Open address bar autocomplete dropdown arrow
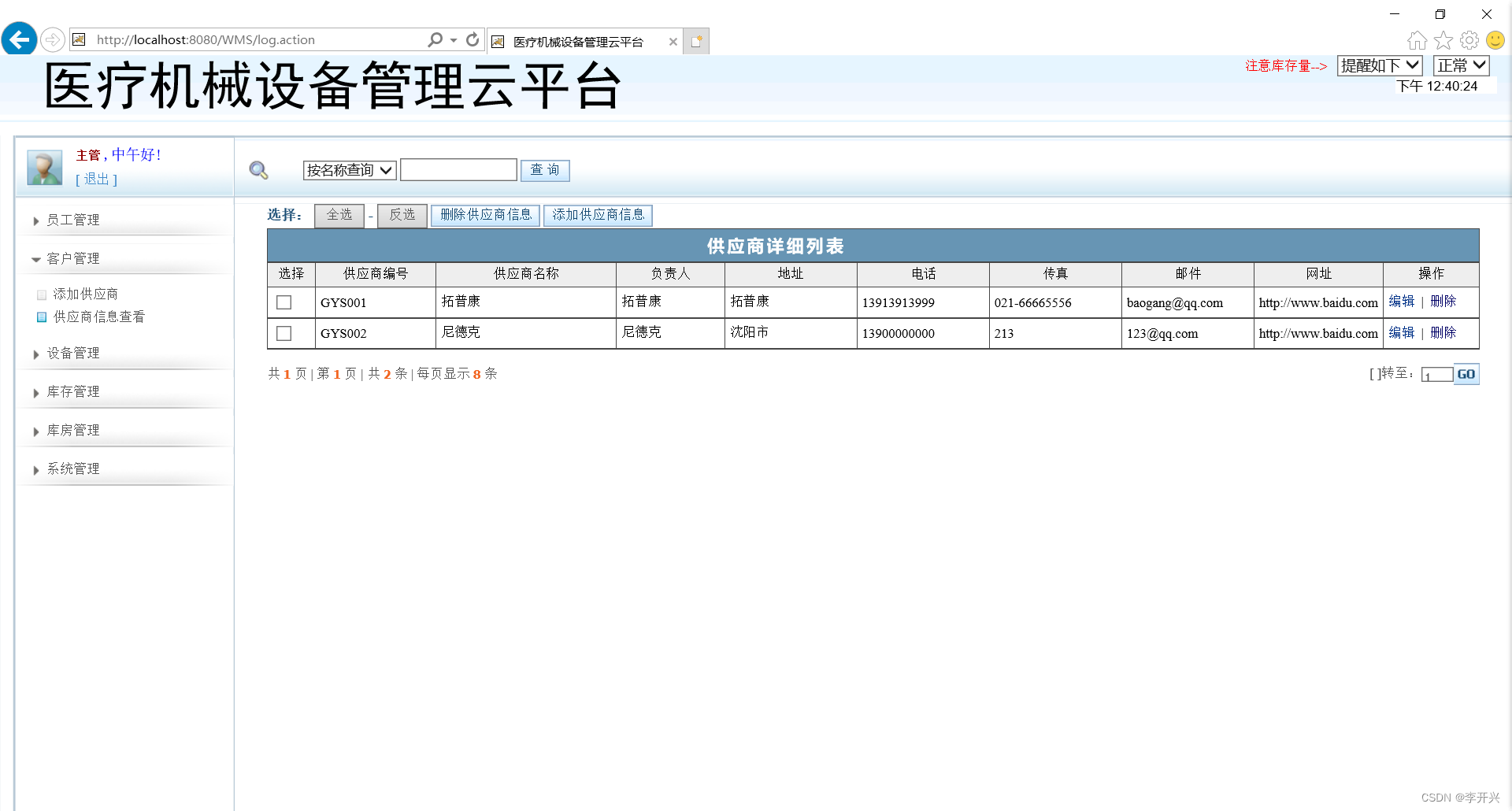 click(454, 39)
